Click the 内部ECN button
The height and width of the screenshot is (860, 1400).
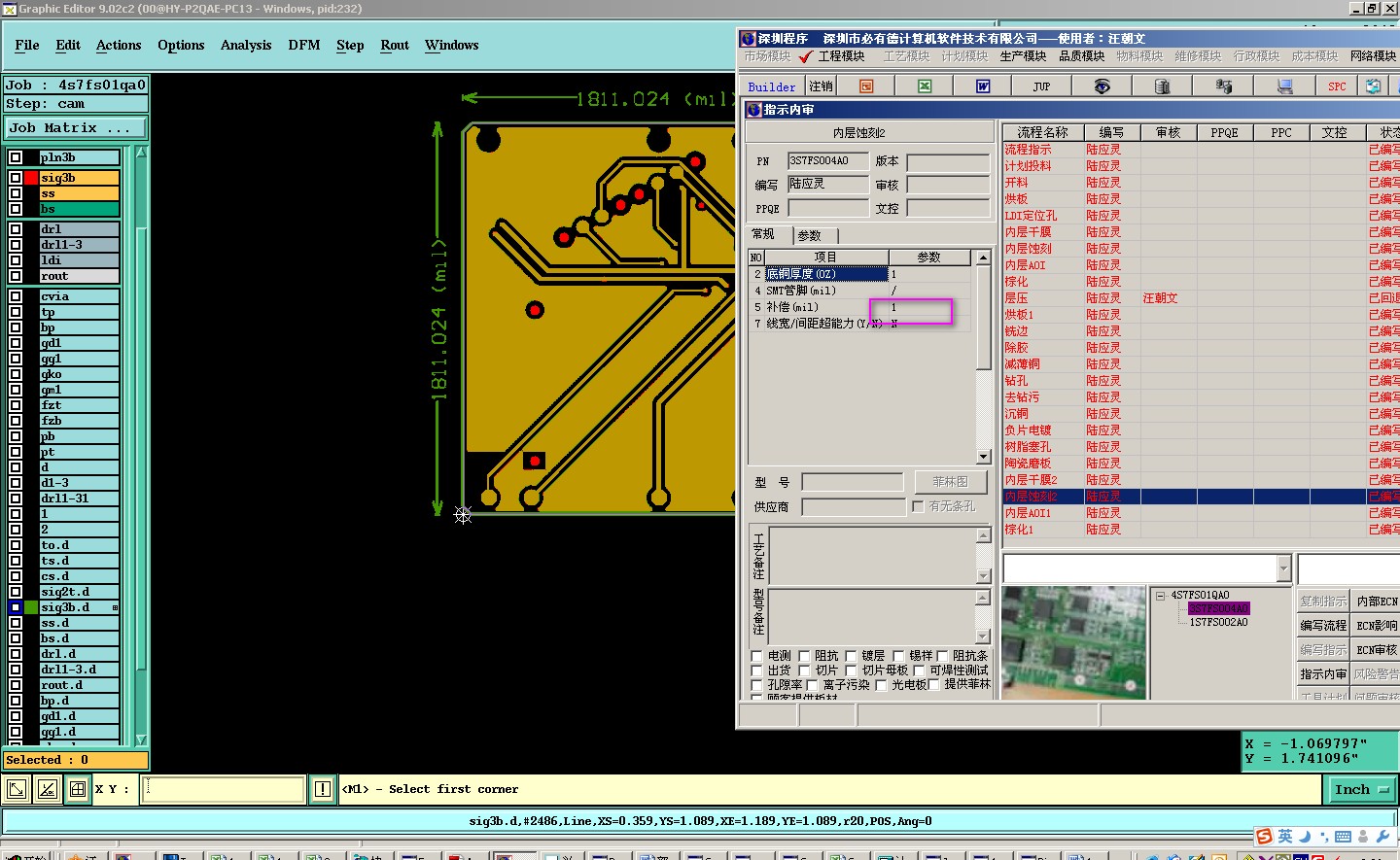[x=1377, y=602]
